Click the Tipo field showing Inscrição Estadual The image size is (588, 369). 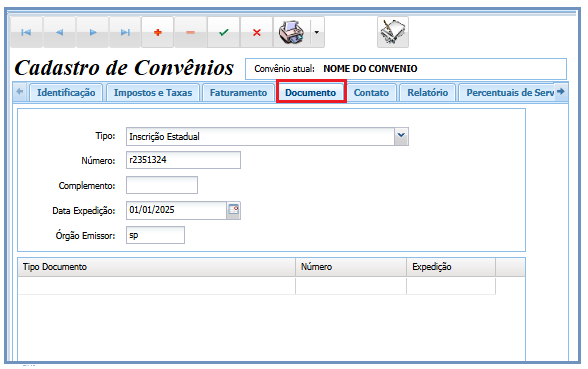tap(260, 136)
